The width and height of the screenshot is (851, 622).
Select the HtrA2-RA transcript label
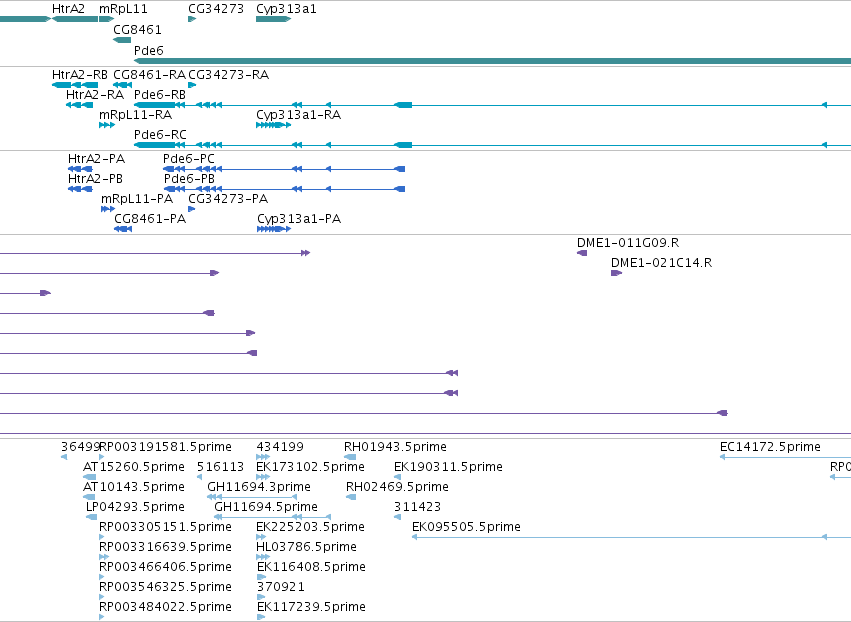pos(95,94)
